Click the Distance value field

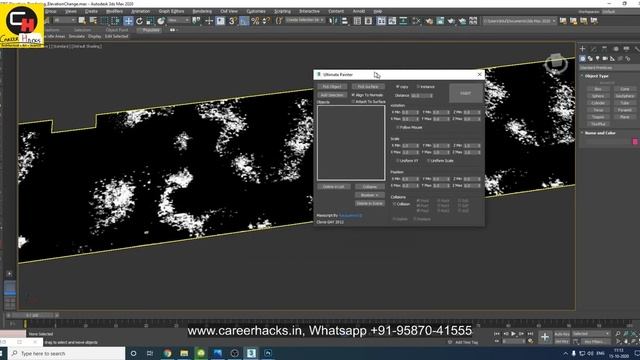coord(422,96)
